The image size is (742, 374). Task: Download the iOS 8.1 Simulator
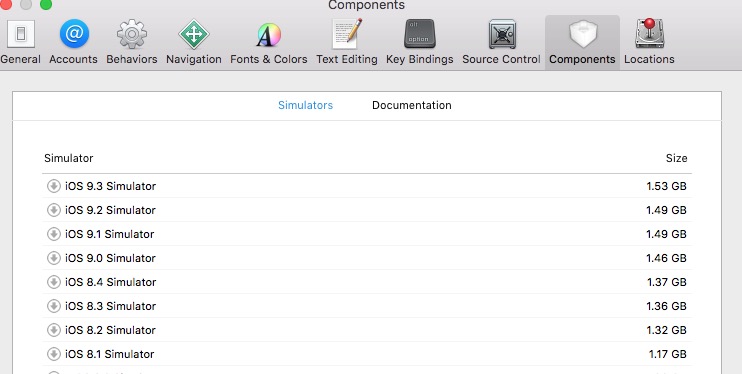point(53,354)
